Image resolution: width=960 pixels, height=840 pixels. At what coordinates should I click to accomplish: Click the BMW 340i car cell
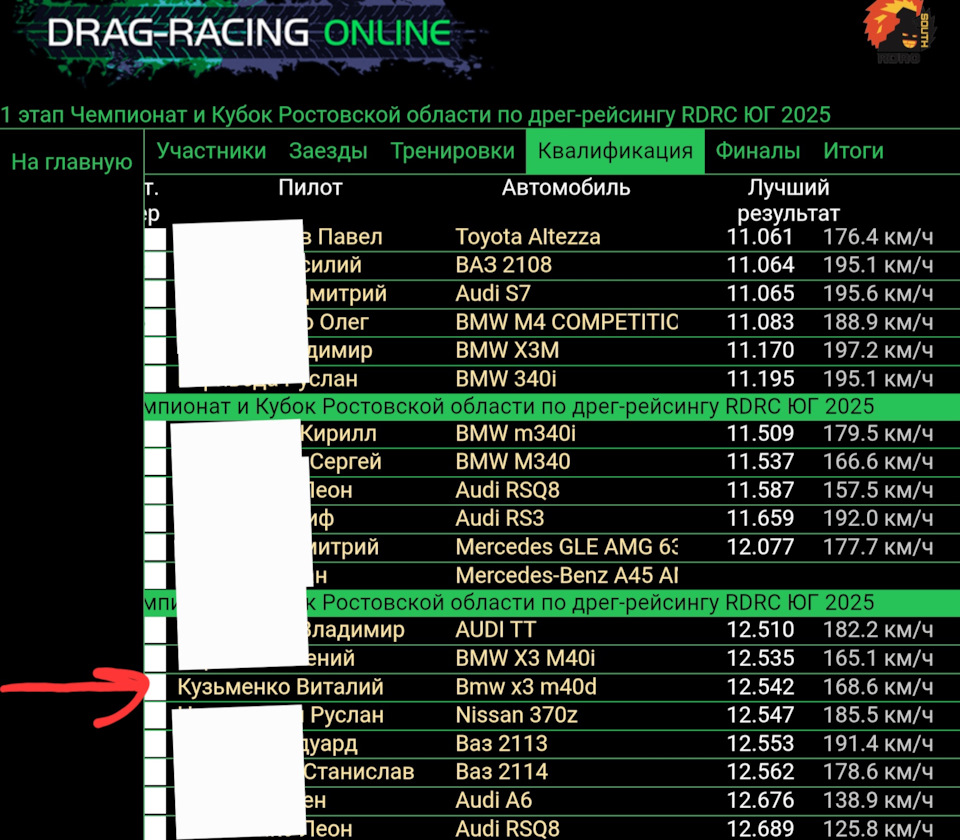(506, 379)
